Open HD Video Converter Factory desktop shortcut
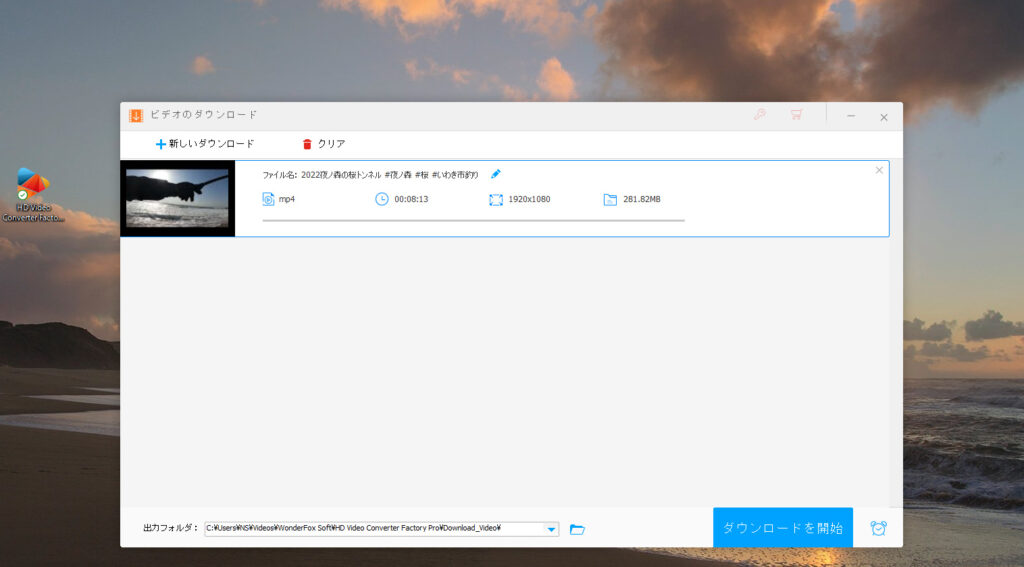The image size is (1024, 567). (x=32, y=194)
